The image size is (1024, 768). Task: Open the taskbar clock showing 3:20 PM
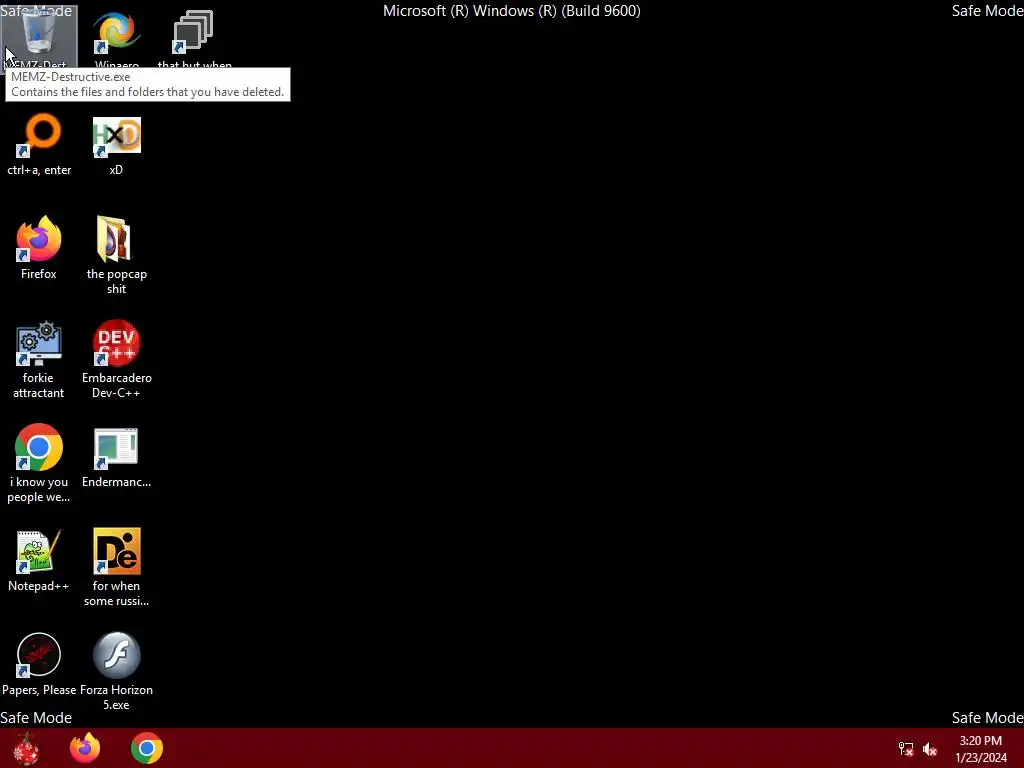[x=981, y=749]
